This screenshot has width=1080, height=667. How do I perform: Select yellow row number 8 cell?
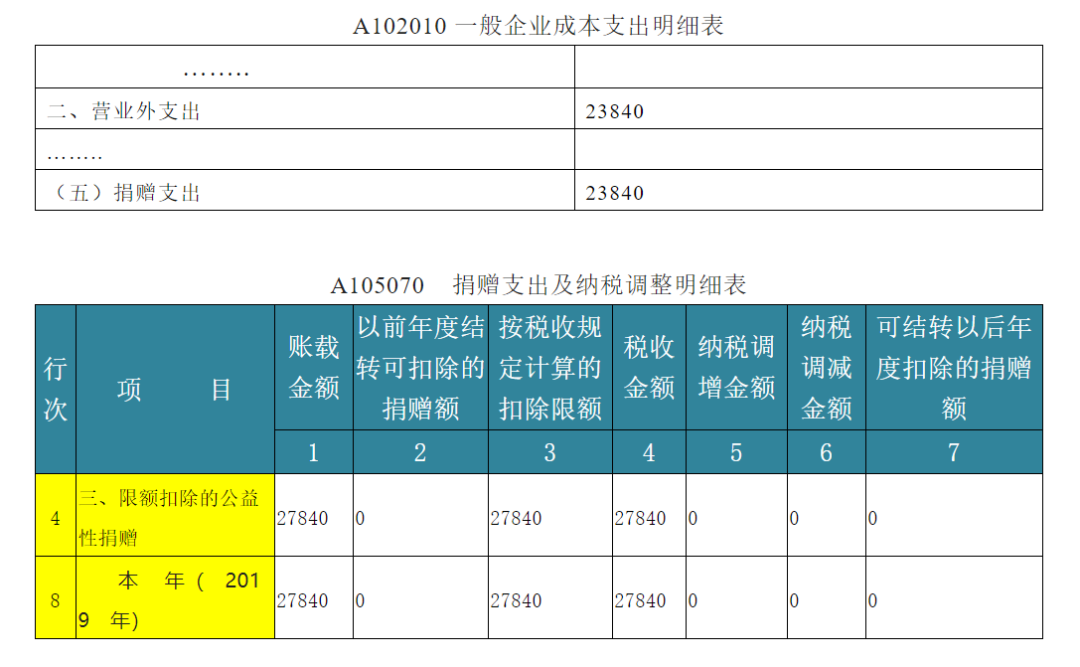(55, 598)
